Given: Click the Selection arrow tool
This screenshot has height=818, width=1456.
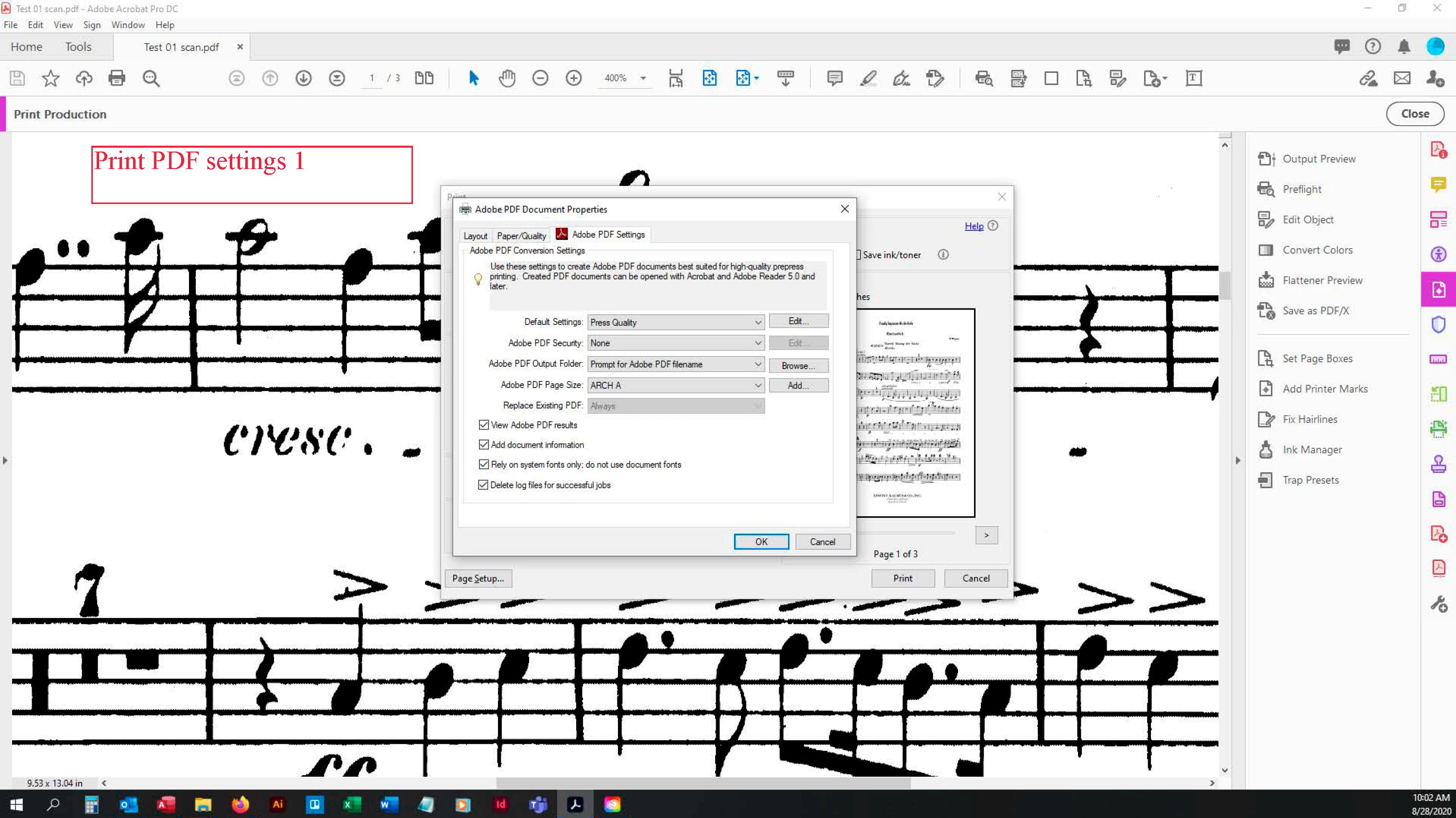Looking at the screenshot, I should pos(474,78).
